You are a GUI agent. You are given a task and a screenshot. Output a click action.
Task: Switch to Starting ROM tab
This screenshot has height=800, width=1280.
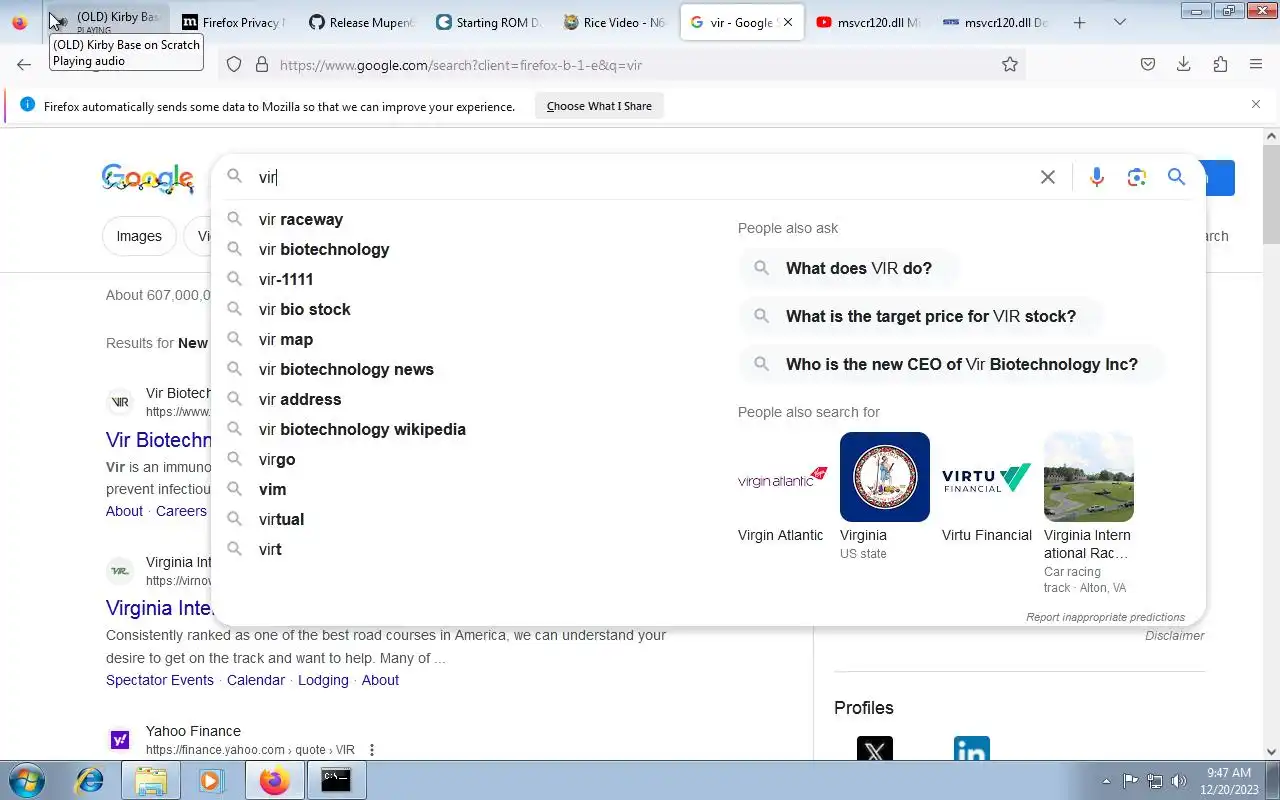click(x=489, y=22)
